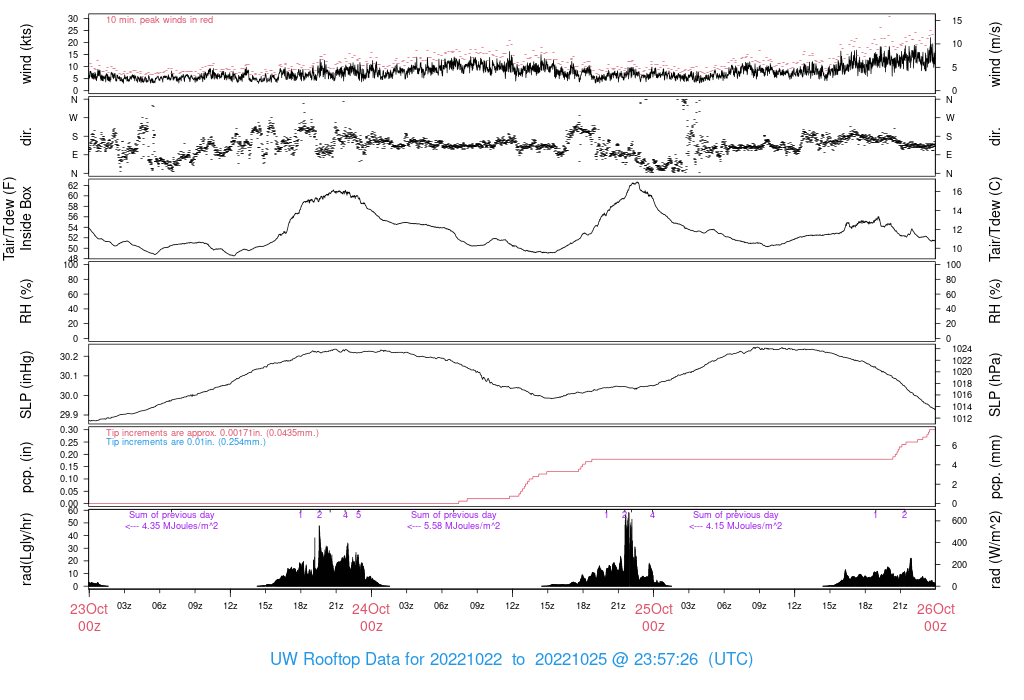Image resolution: width=1024 pixels, height=700 pixels.
Task: Click the '62' temperature tick value
Action: [x=73, y=185]
